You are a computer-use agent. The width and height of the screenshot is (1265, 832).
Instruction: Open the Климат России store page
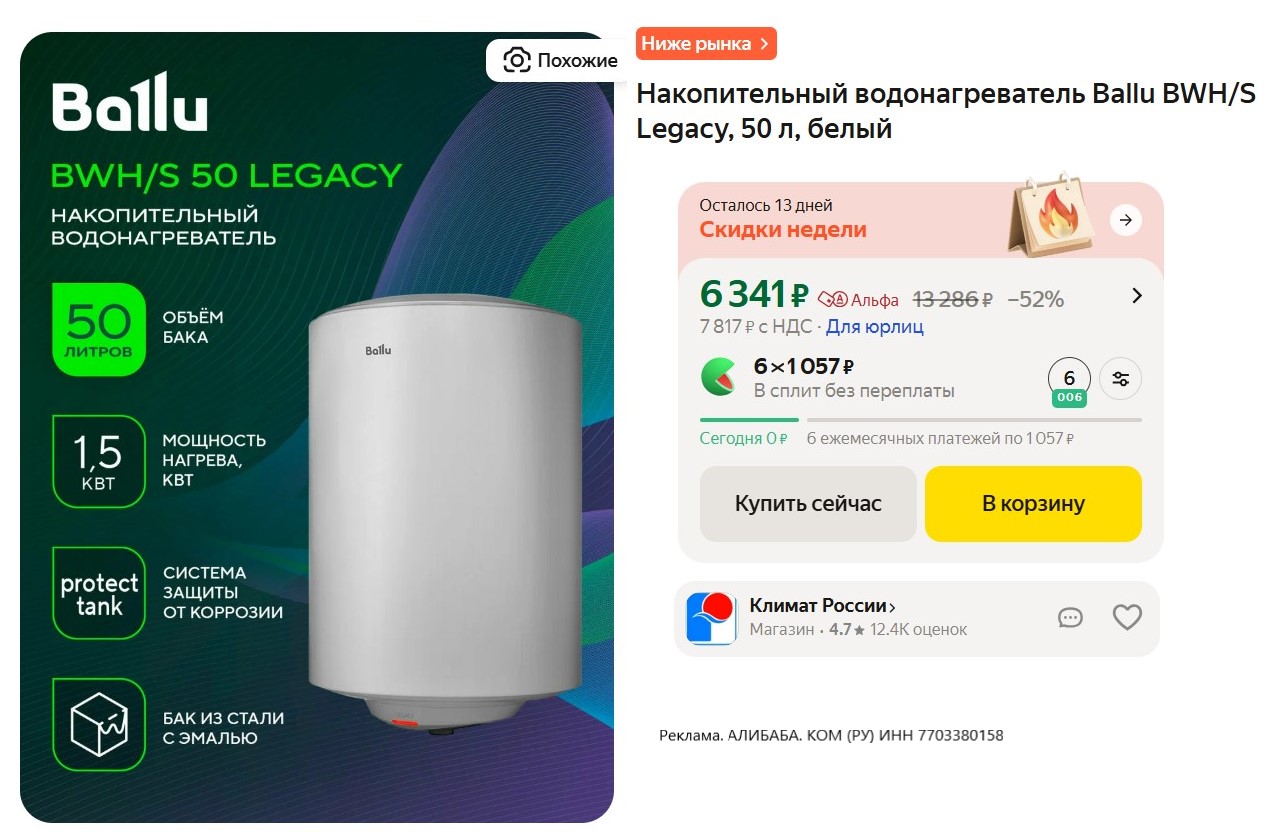pyautogui.click(x=822, y=606)
